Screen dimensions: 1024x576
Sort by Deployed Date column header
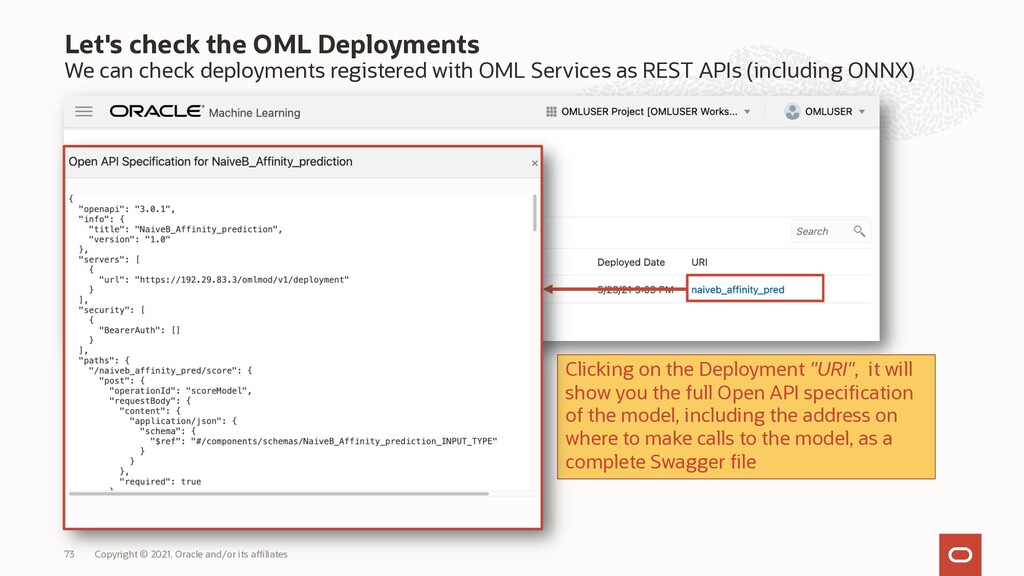(631, 262)
